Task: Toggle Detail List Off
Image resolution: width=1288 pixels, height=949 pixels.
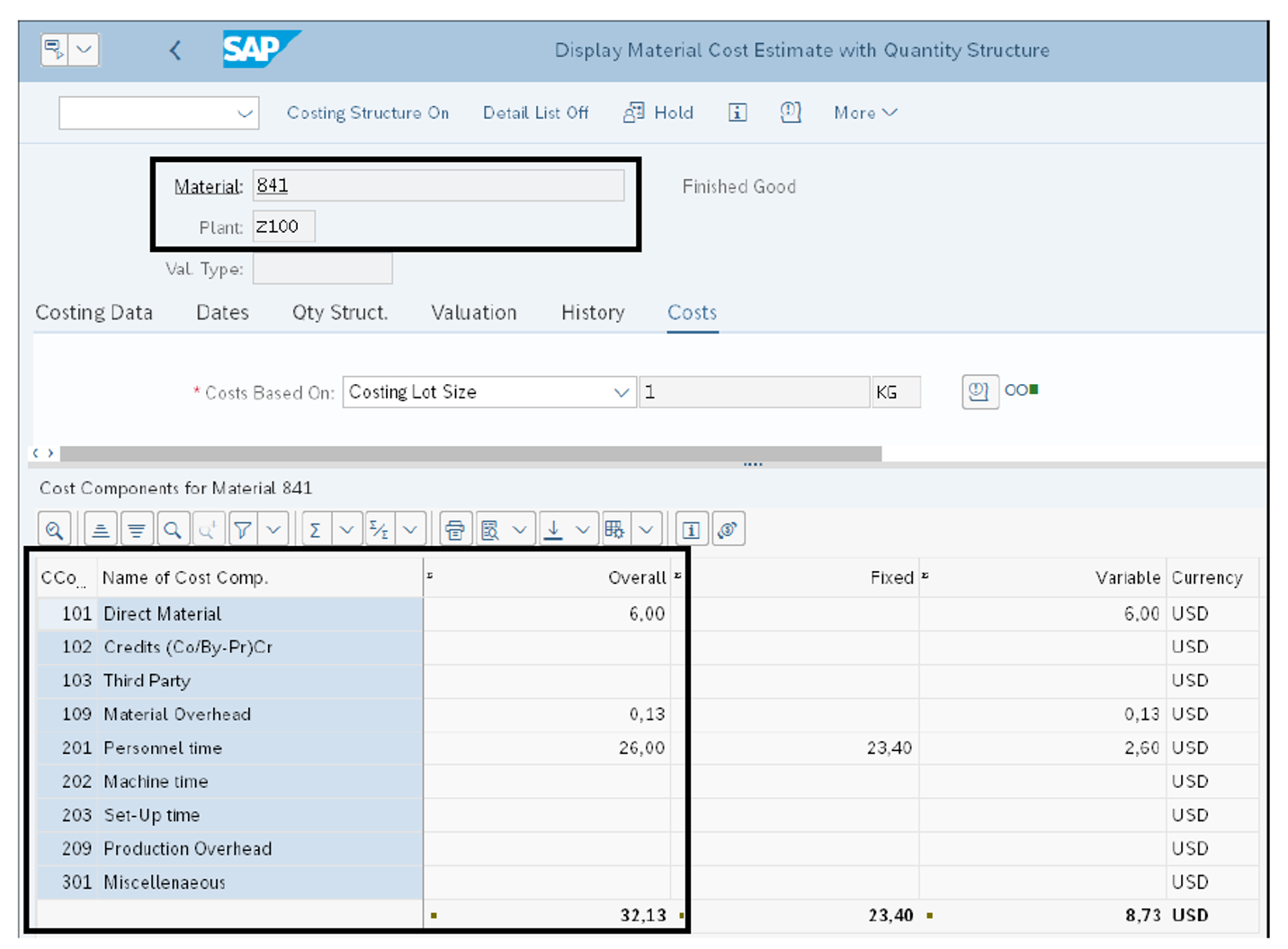Action: click(x=535, y=112)
